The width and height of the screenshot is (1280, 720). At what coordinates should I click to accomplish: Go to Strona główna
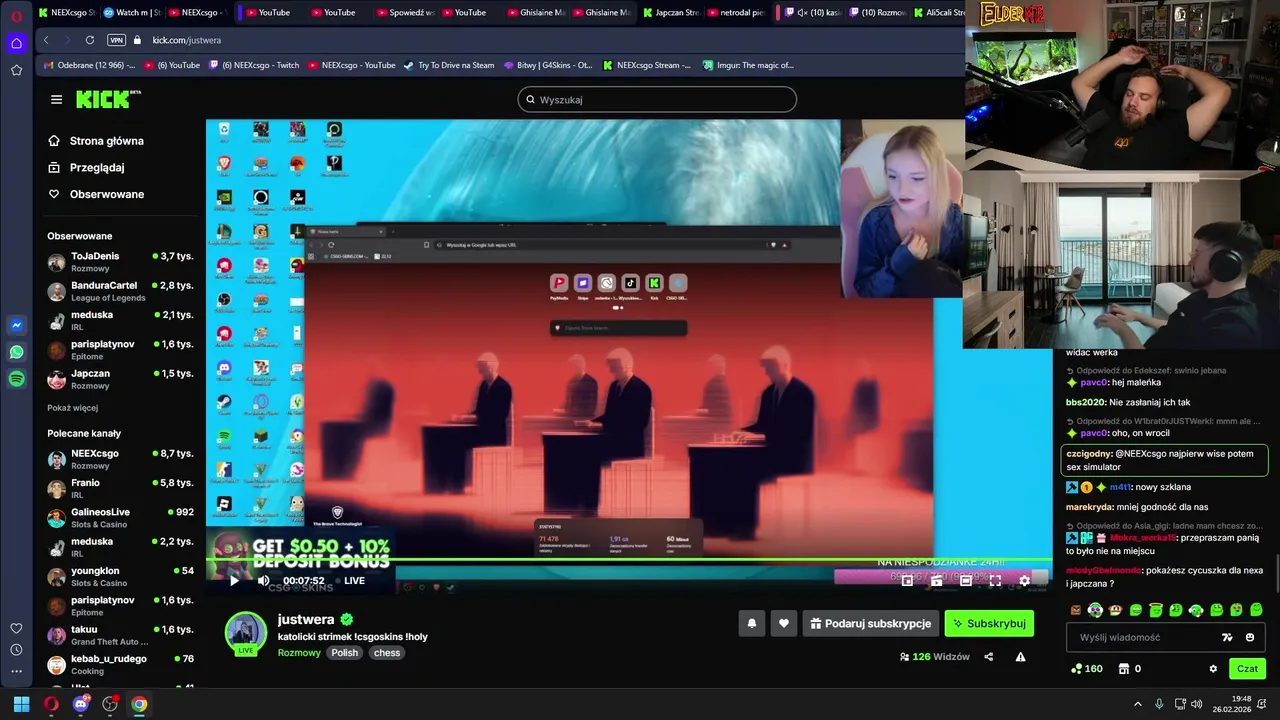96,141
